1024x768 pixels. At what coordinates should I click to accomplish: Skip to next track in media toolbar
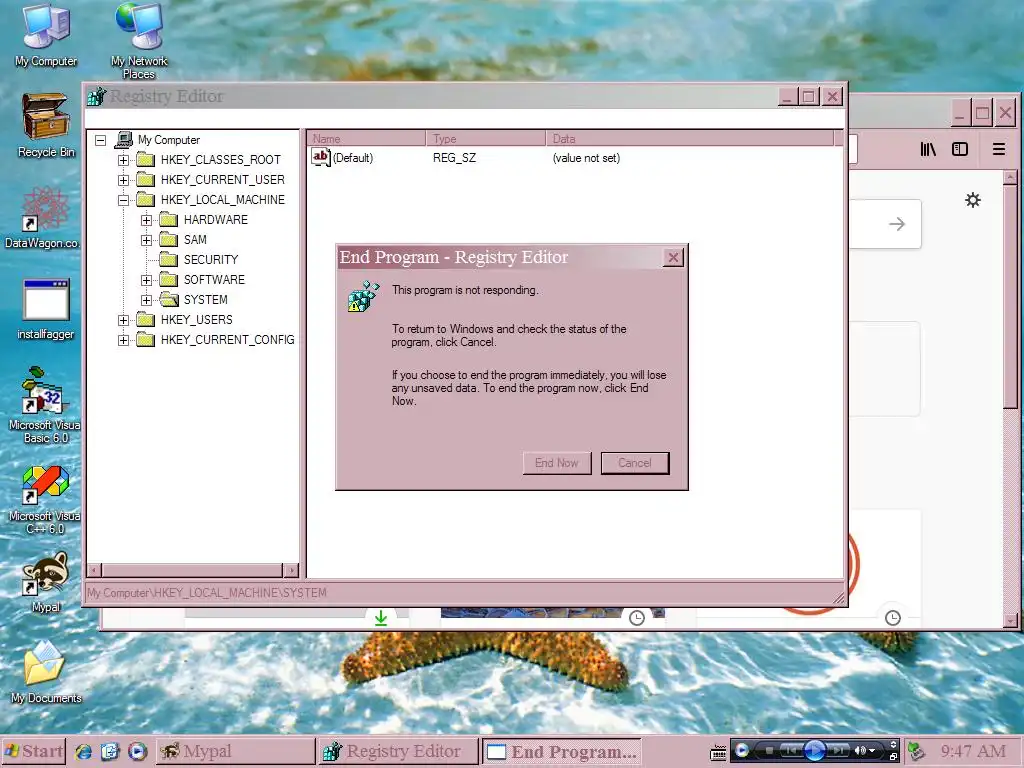click(x=839, y=750)
